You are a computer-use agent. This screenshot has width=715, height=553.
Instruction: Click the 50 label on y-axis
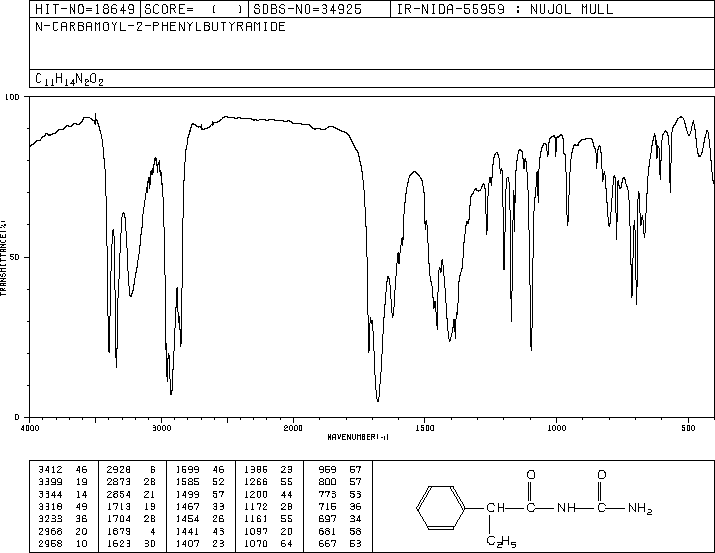point(15,257)
